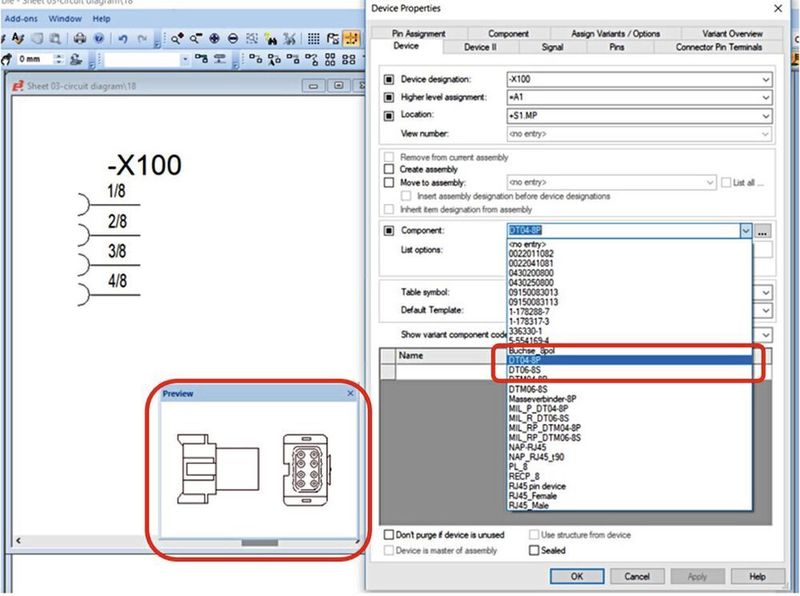Toggle the dotted grid display icon
Image resolution: width=800 pixels, height=596 pixels.
(x=313, y=38)
